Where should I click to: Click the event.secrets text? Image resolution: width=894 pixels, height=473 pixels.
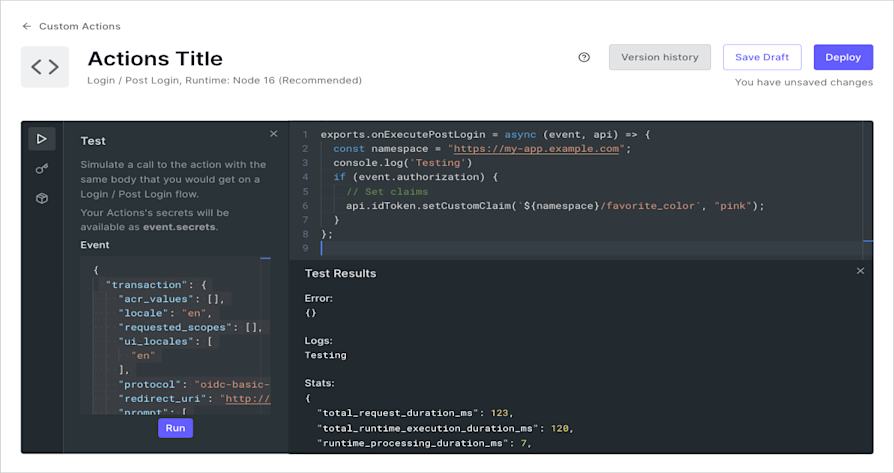[x=179, y=227]
